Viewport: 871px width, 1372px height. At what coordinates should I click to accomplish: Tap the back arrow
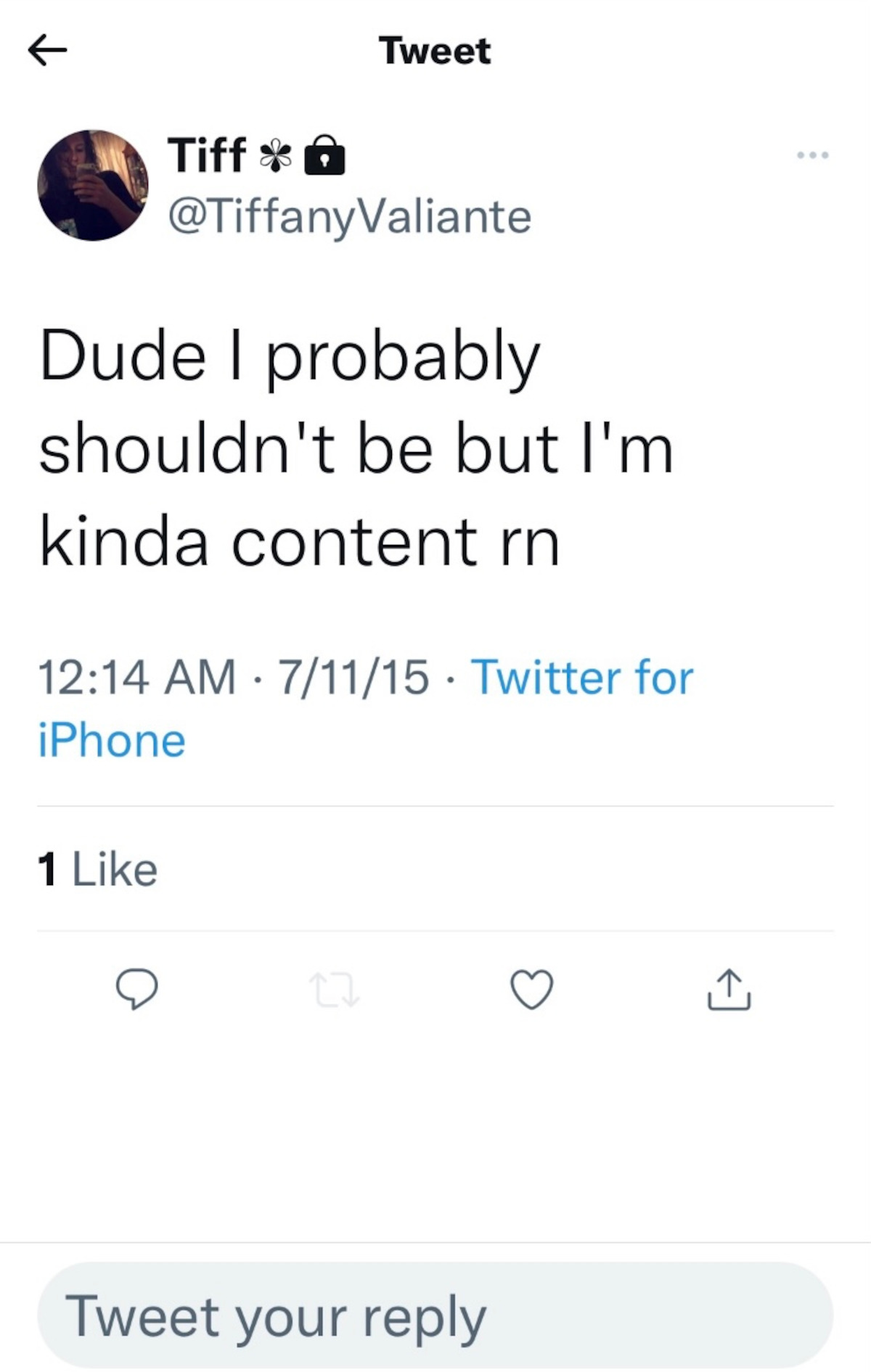point(47,50)
